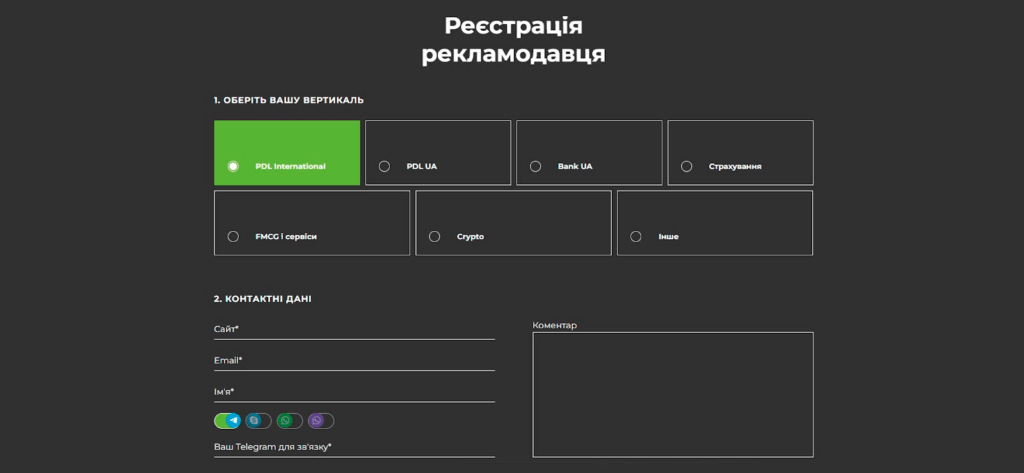Click the Коментар label text
This screenshot has width=1024, height=473.
(554, 325)
